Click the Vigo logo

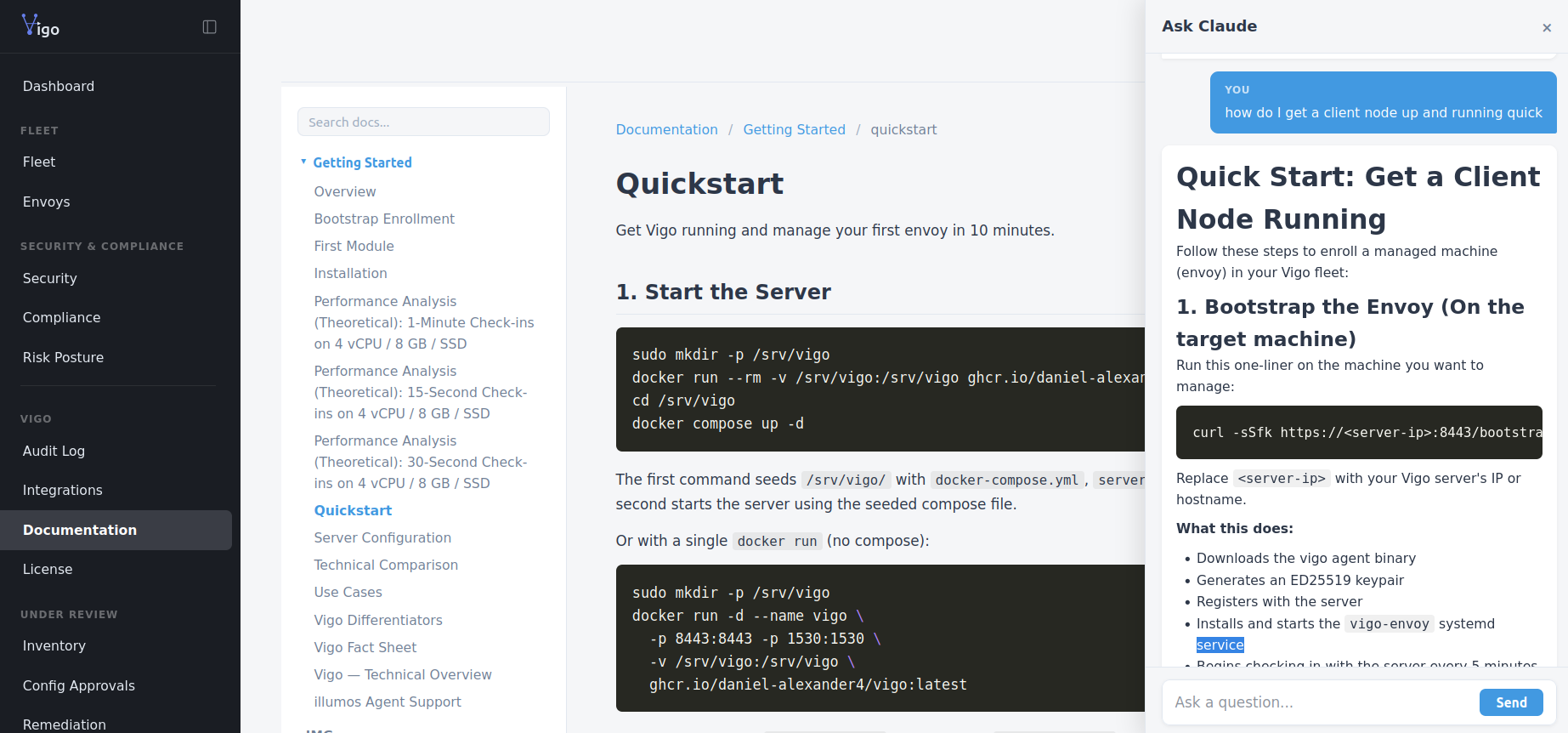[41, 26]
